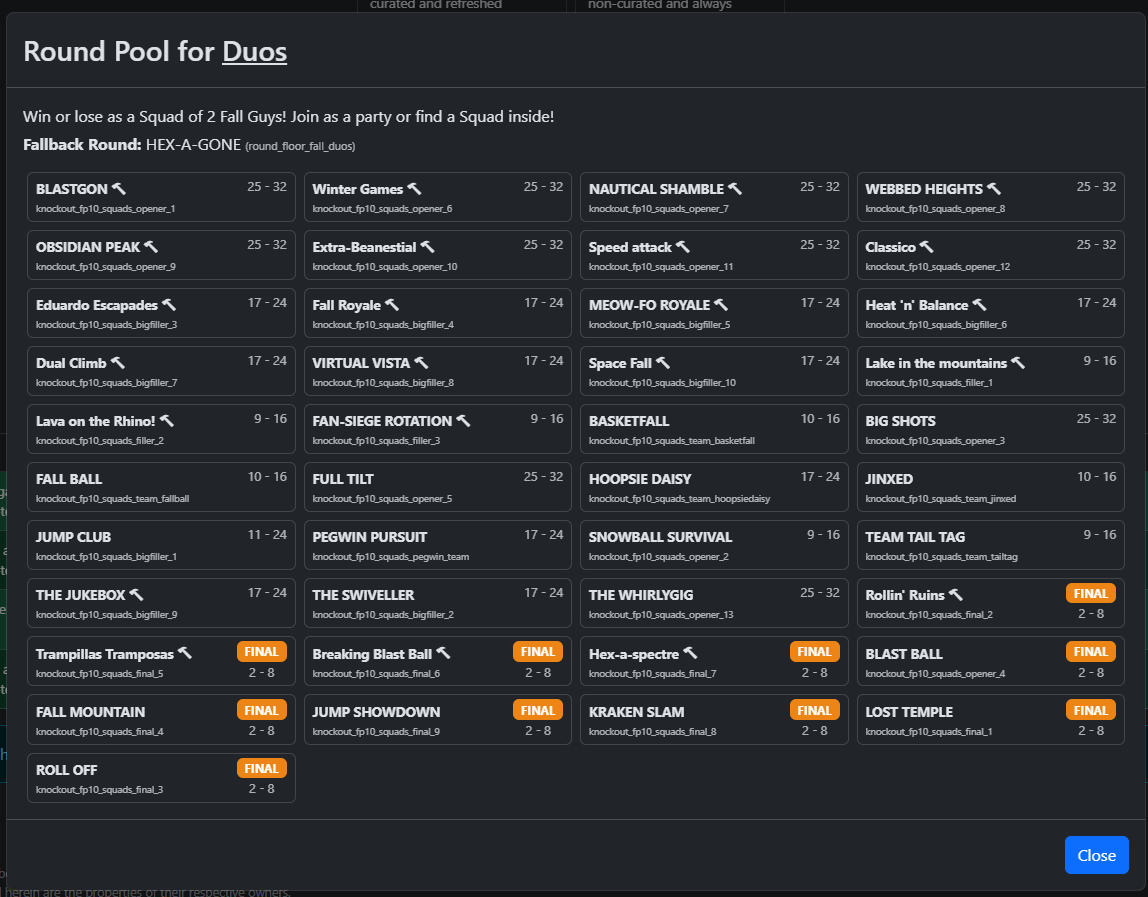This screenshot has width=1148, height=897.
Task: Click the hammer icon beside Lake in the mountains
Action: [x=1018, y=362]
